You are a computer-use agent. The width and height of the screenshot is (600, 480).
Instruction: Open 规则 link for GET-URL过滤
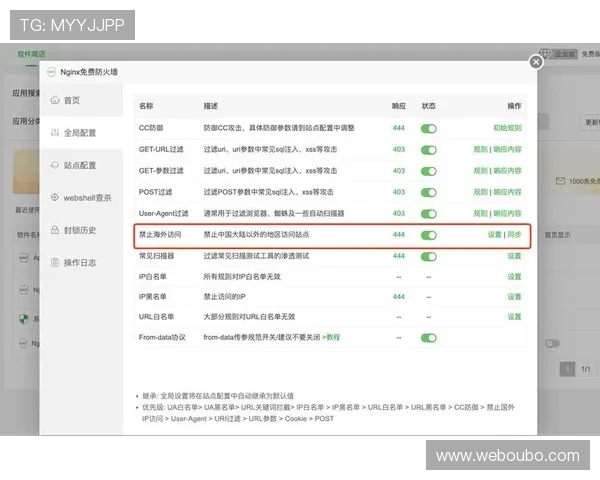481,149
